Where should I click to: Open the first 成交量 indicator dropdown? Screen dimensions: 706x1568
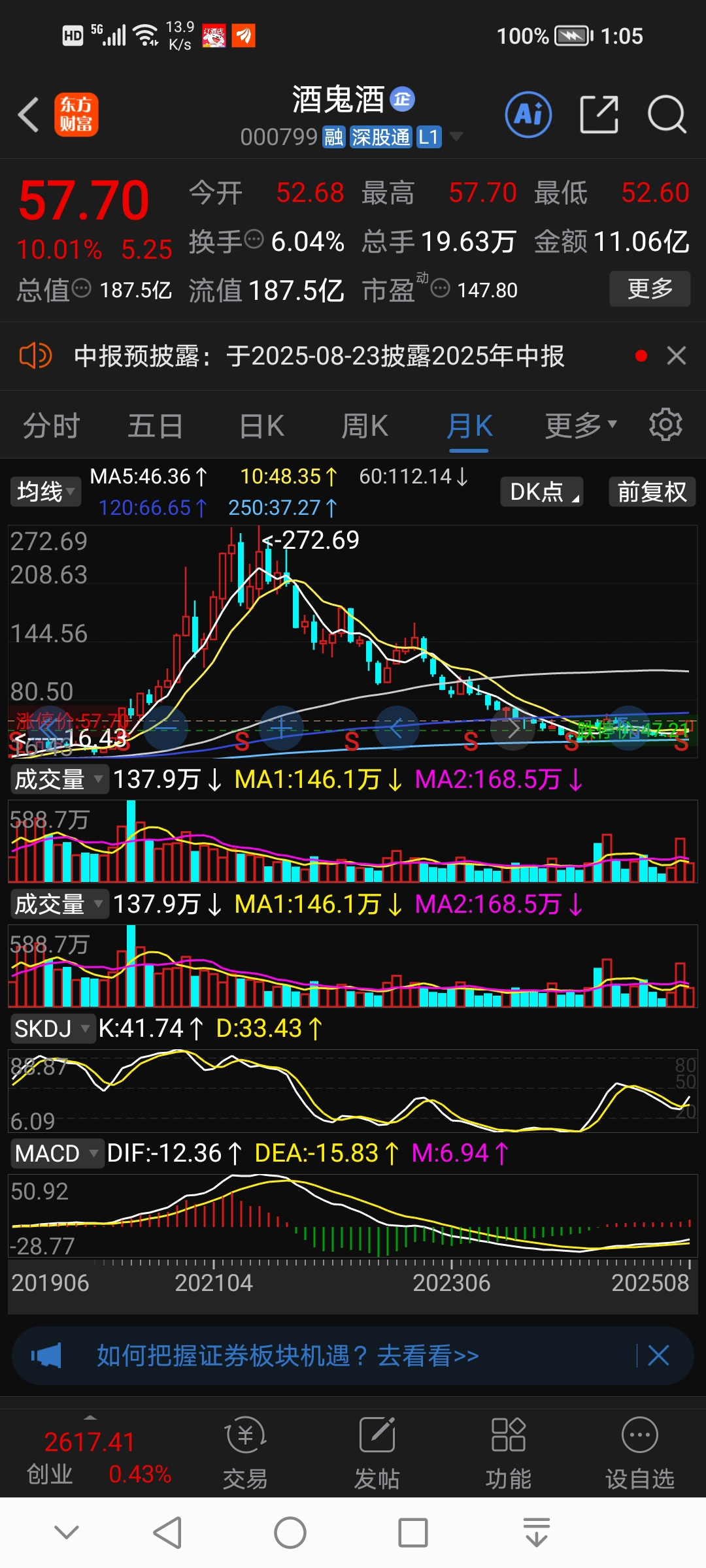[59, 779]
